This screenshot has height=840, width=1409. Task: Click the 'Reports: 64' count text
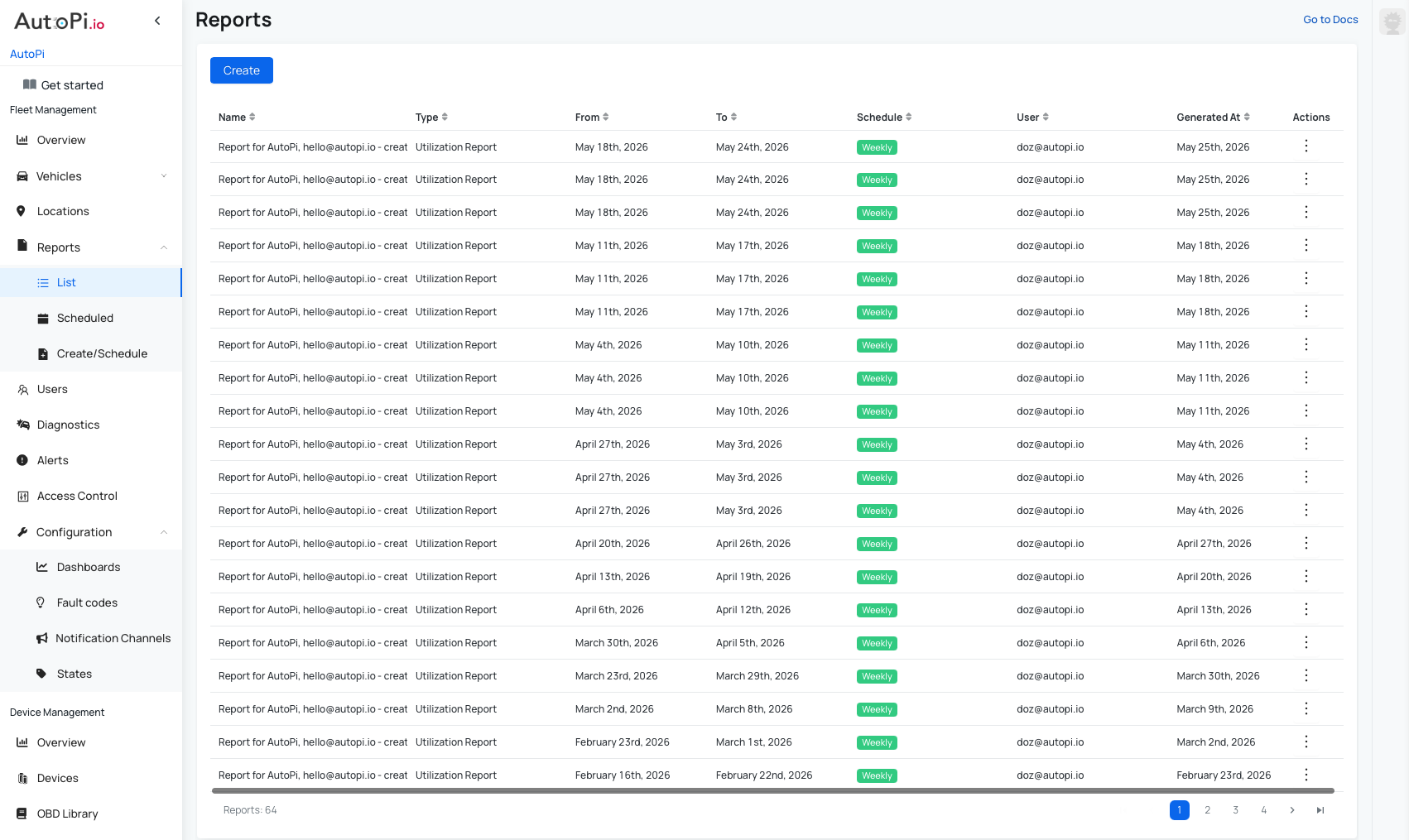click(x=250, y=810)
